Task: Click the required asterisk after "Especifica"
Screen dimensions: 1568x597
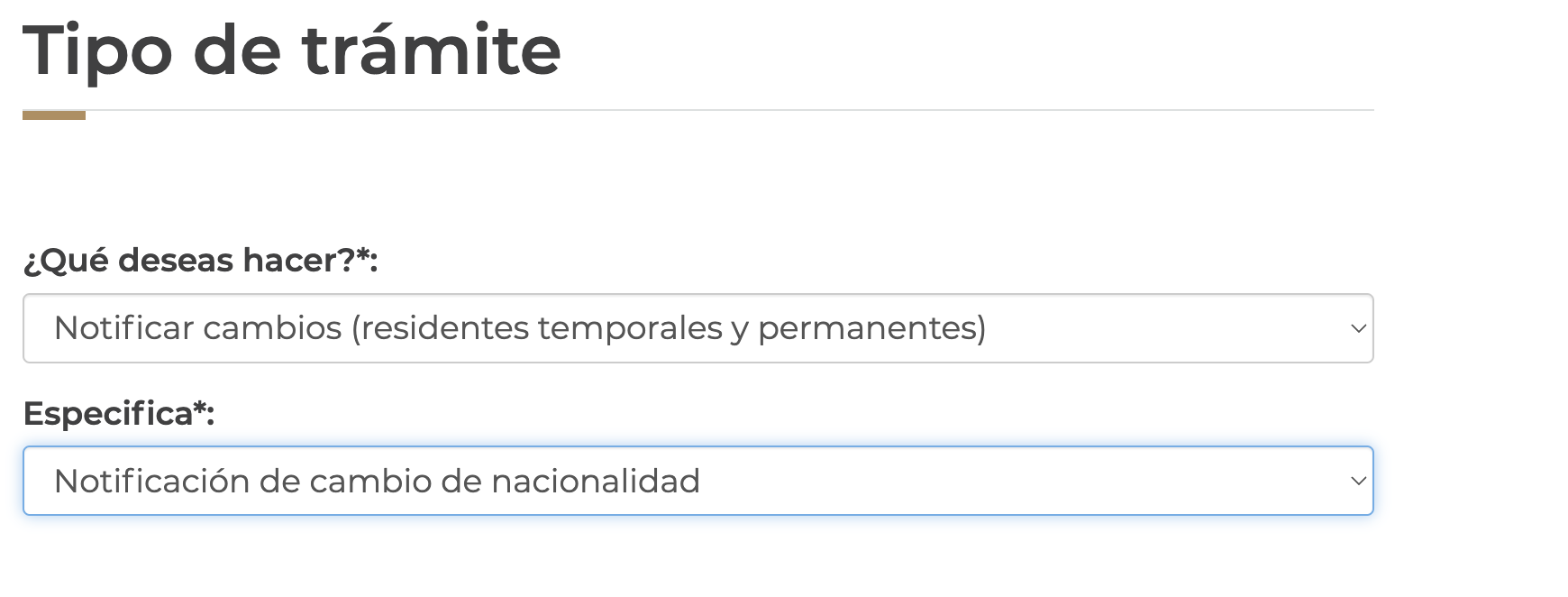Action: pos(200,409)
